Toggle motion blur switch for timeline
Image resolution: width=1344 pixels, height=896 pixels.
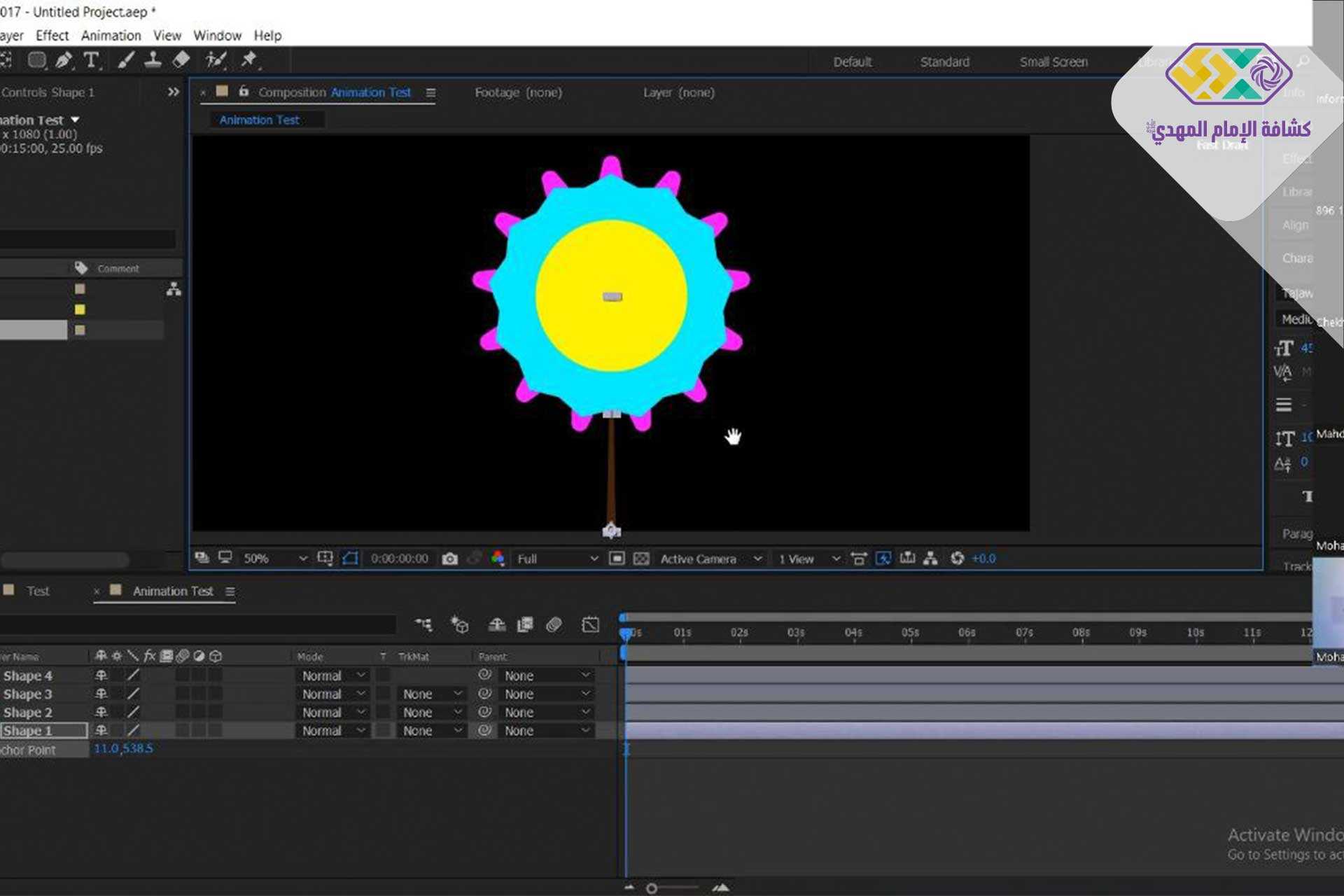pyautogui.click(x=554, y=624)
